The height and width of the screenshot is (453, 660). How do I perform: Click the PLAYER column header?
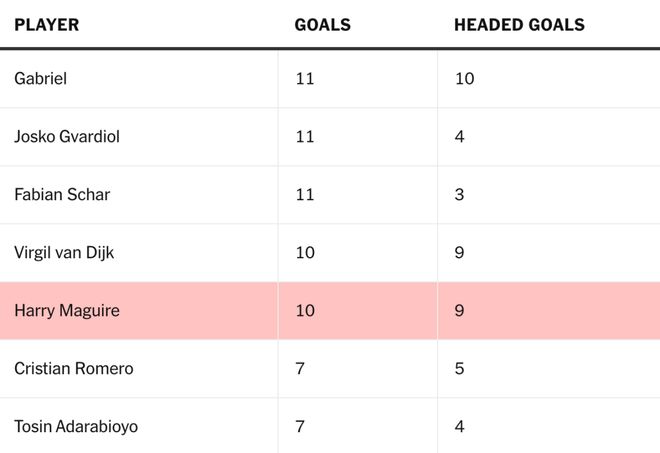point(46,25)
